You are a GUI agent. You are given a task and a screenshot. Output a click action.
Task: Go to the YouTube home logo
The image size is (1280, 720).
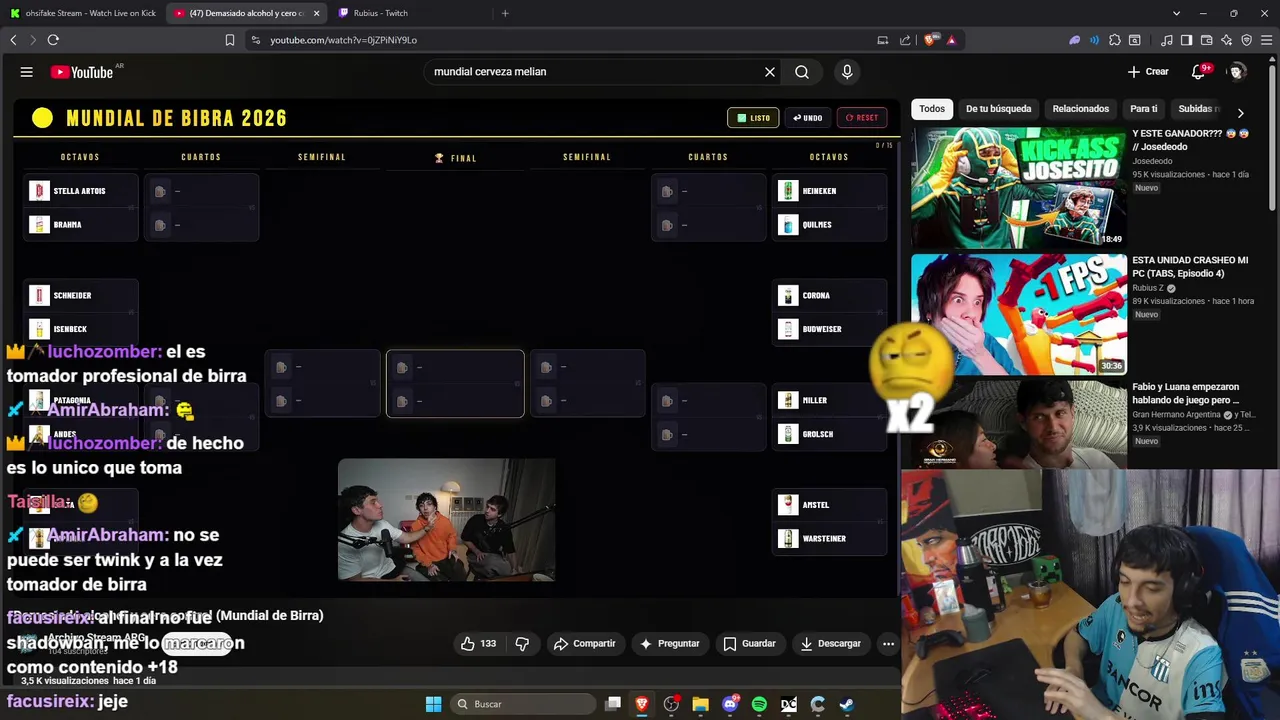coord(82,72)
